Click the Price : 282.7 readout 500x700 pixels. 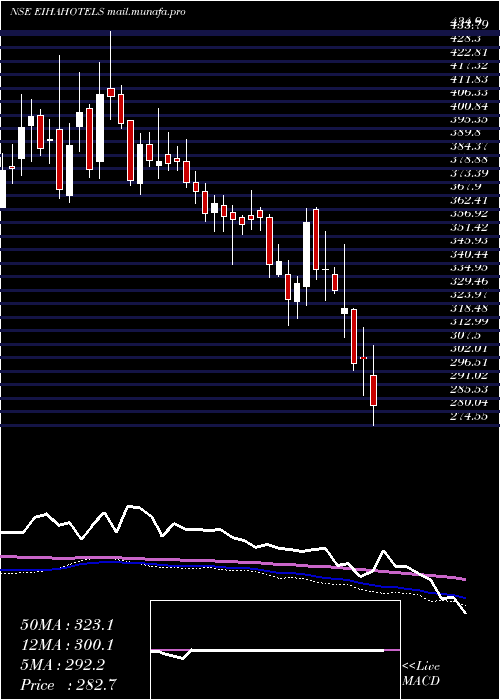[69, 685]
